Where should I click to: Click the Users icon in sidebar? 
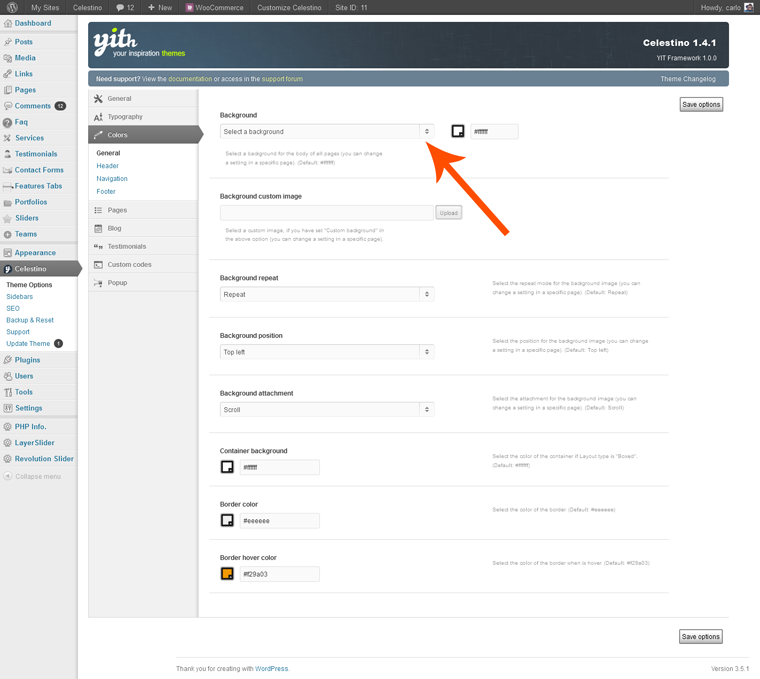pyautogui.click(x=8, y=376)
